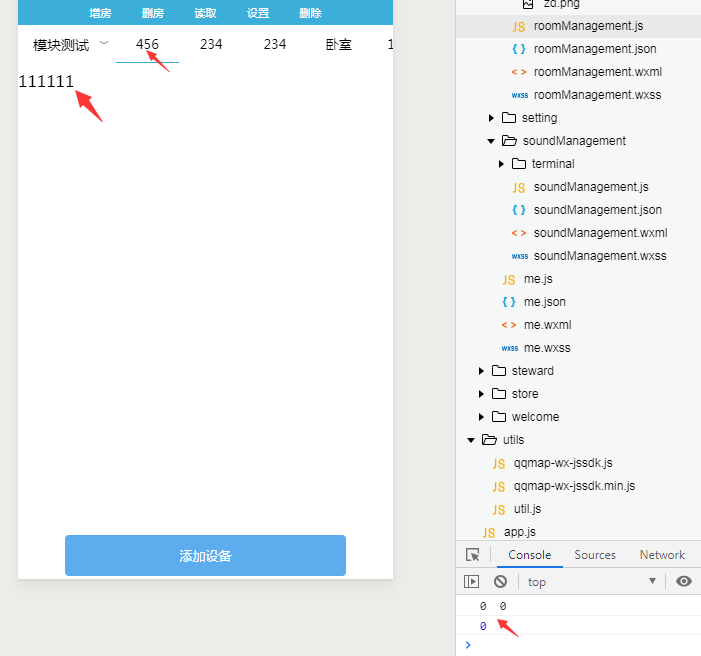Open soundManagement.wxss file
Image resolution: width=701 pixels, height=656 pixels.
[x=600, y=256]
